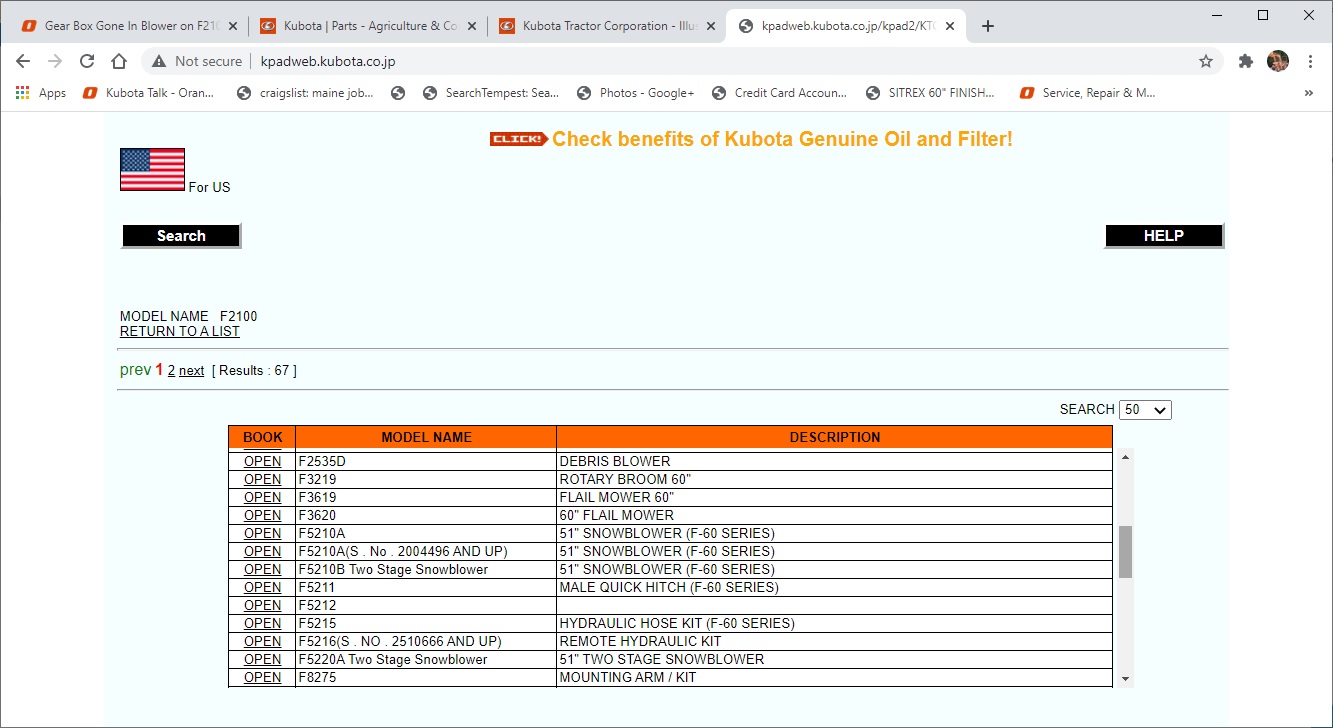
Task: Open the Chrome profile avatar
Action: (1278, 61)
